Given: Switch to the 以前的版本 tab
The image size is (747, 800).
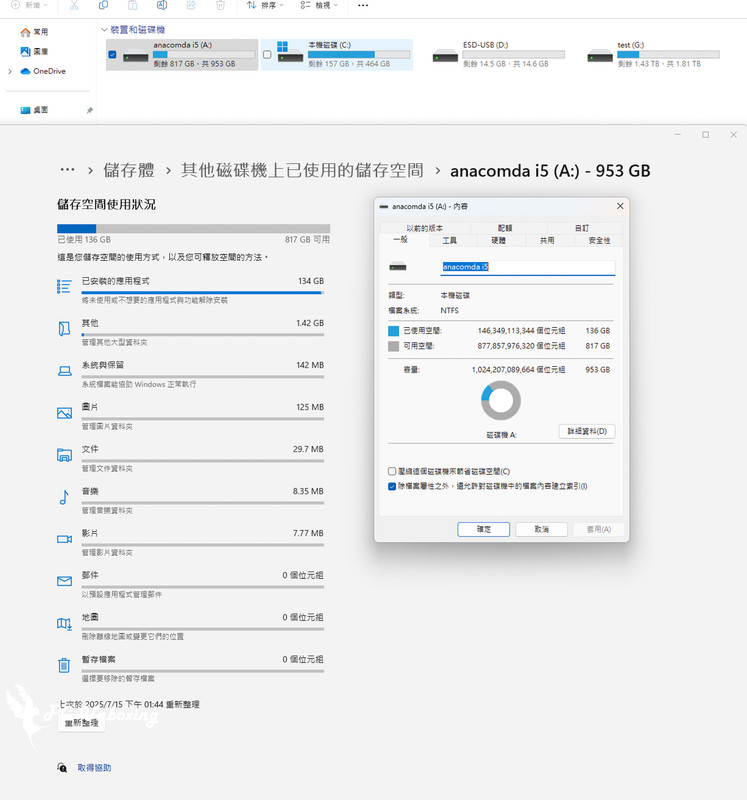Looking at the screenshot, I should 425,228.
